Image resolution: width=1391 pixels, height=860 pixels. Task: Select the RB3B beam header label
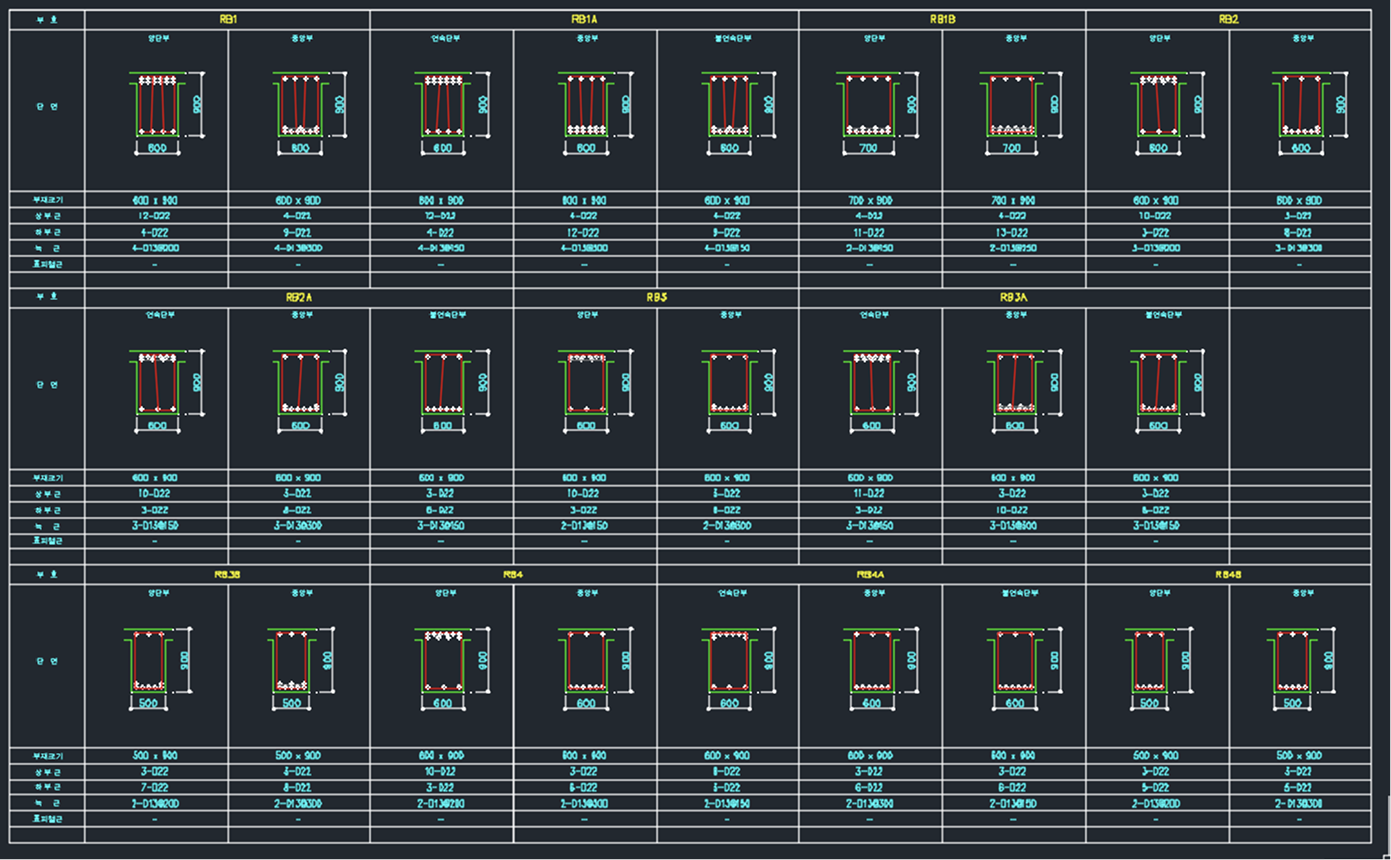coord(227,575)
